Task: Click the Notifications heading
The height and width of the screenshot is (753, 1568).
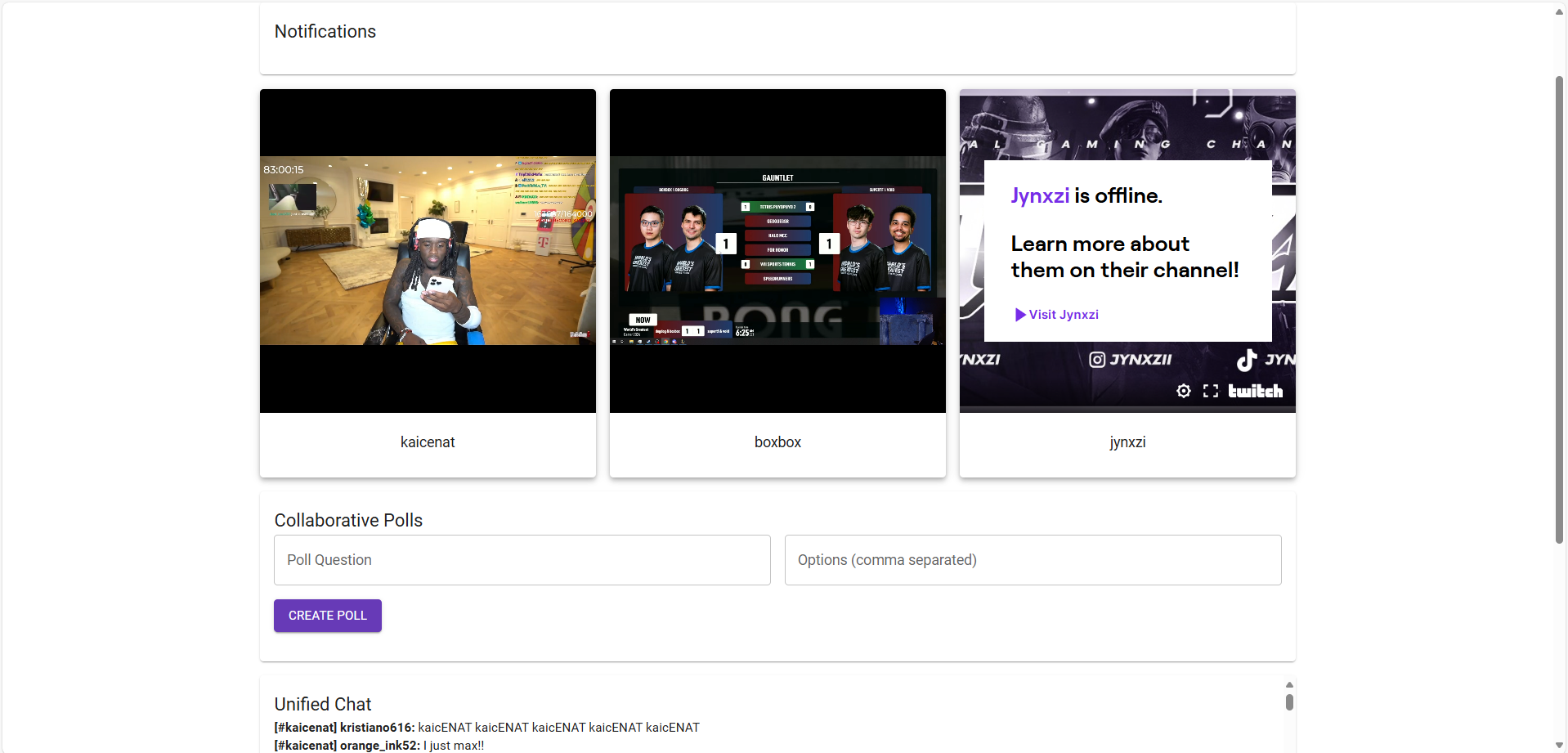Action: 325,31
